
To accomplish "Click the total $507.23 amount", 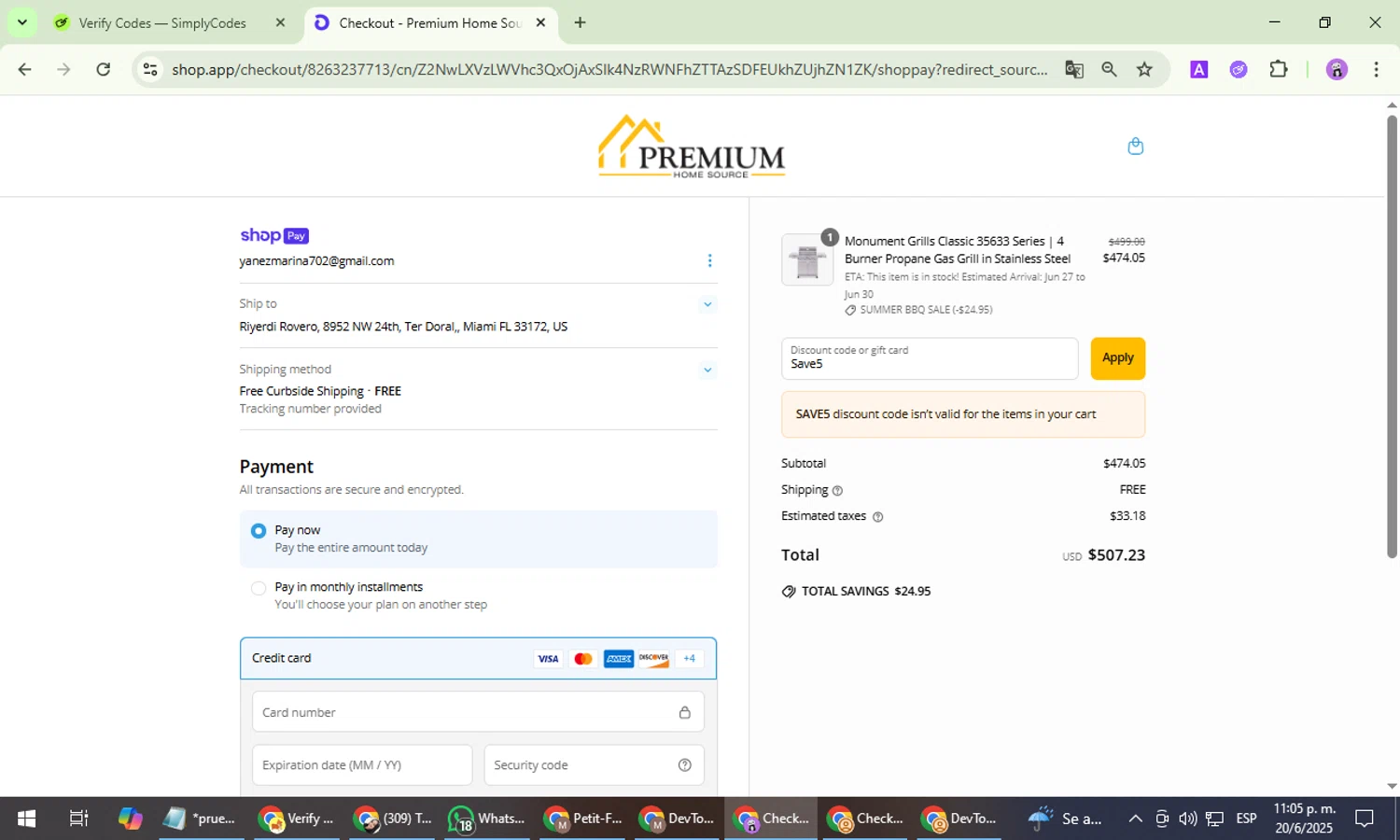I will pyautogui.click(x=1116, y=555).
